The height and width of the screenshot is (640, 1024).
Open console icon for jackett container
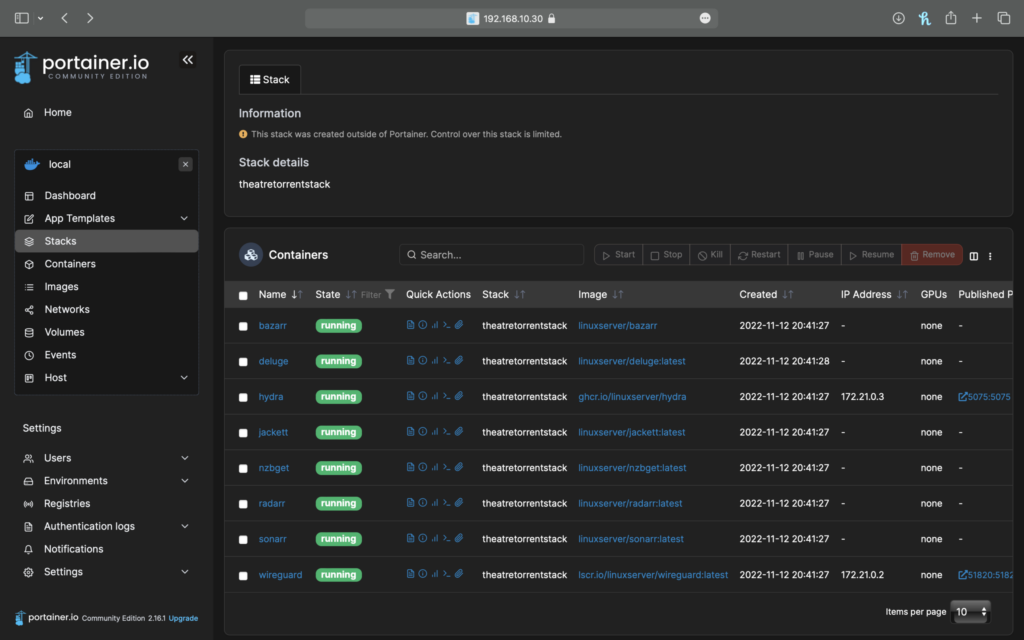pyautogui.click(x=447, y=432)
